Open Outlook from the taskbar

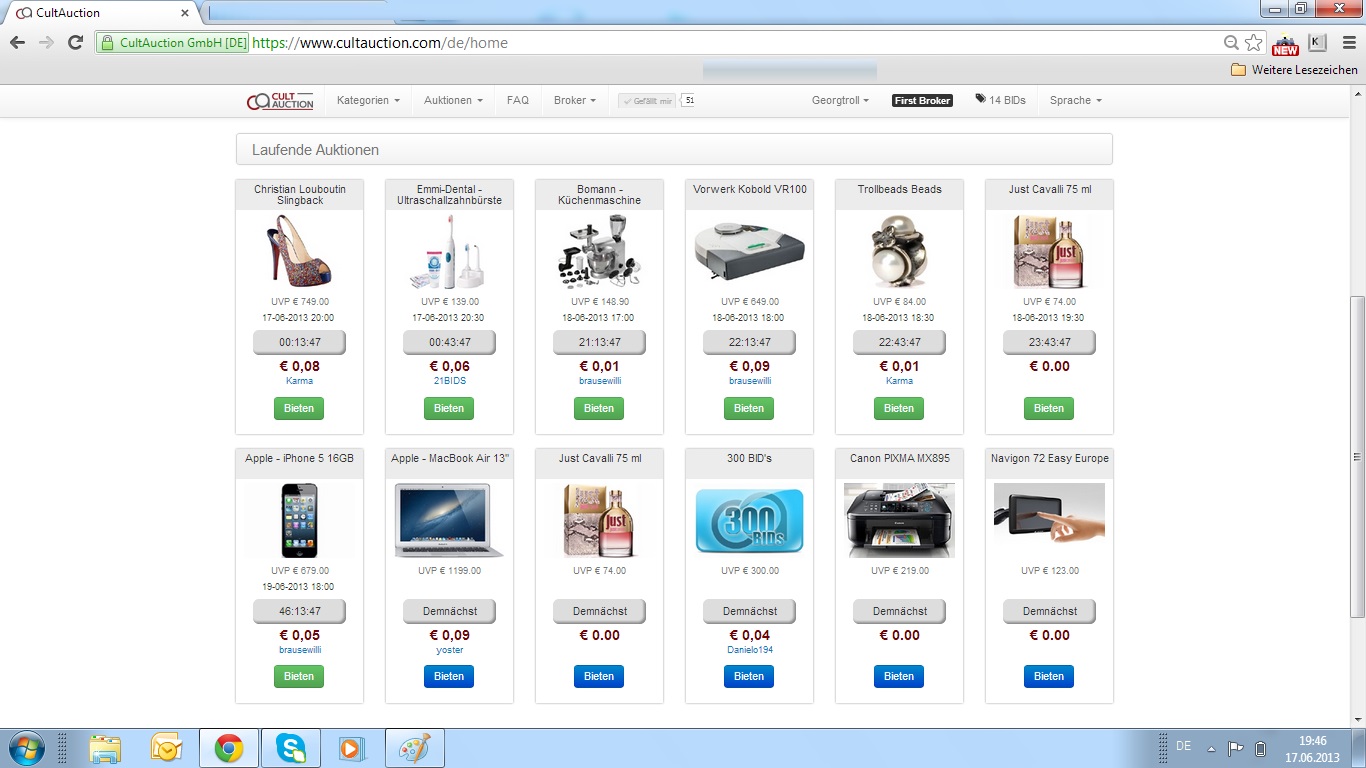coord(166,748)
